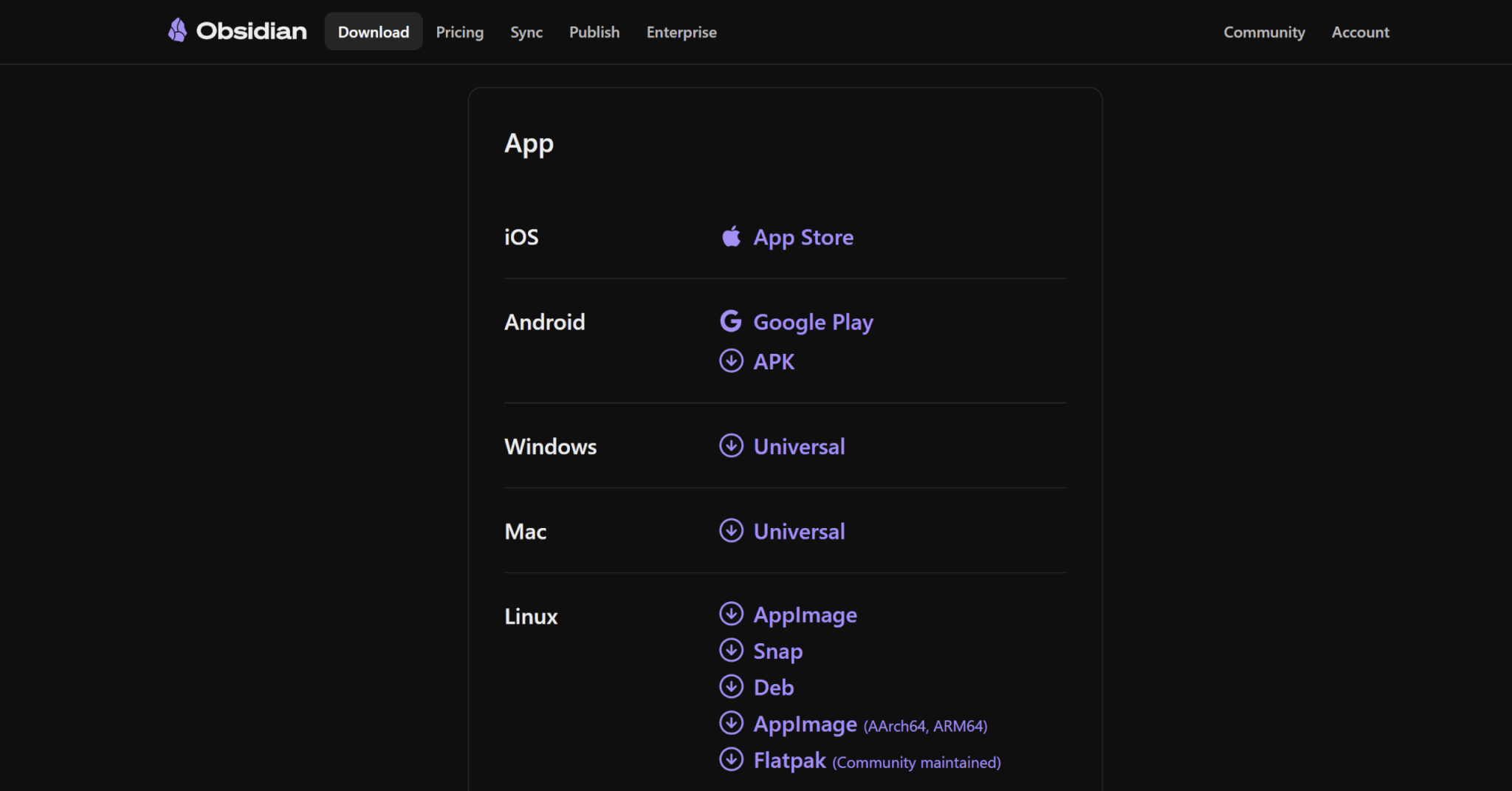Click the Windows Universal download arrow icon
1512x791 pixels.
tap(731, 445)
